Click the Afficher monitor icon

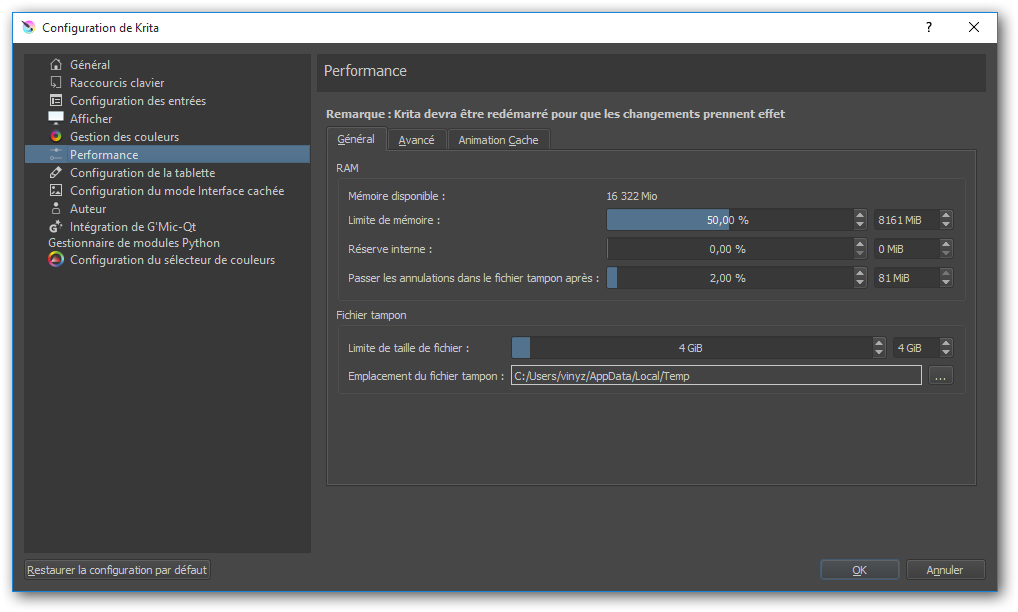coord(56,119)
